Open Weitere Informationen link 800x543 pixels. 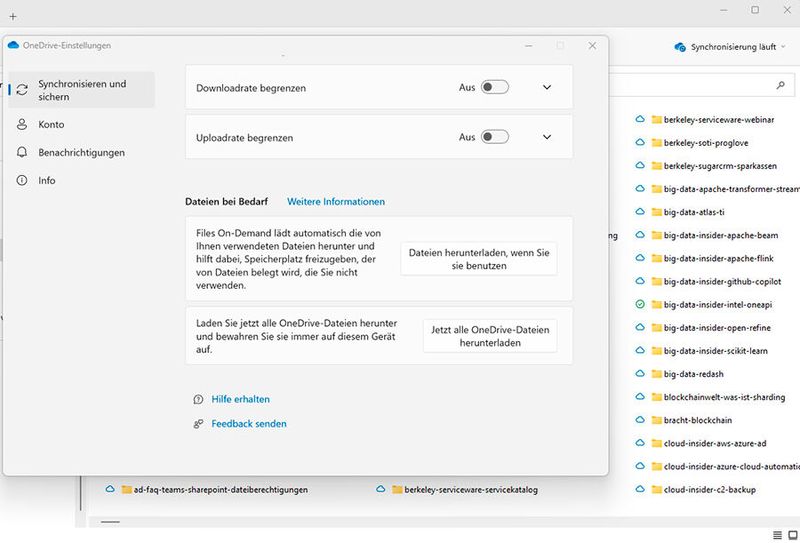336,202
